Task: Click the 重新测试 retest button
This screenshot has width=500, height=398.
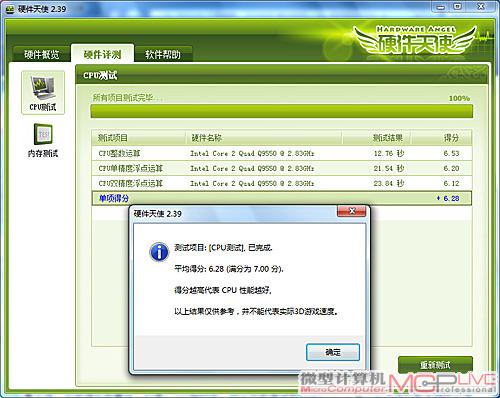Action: 435,365
